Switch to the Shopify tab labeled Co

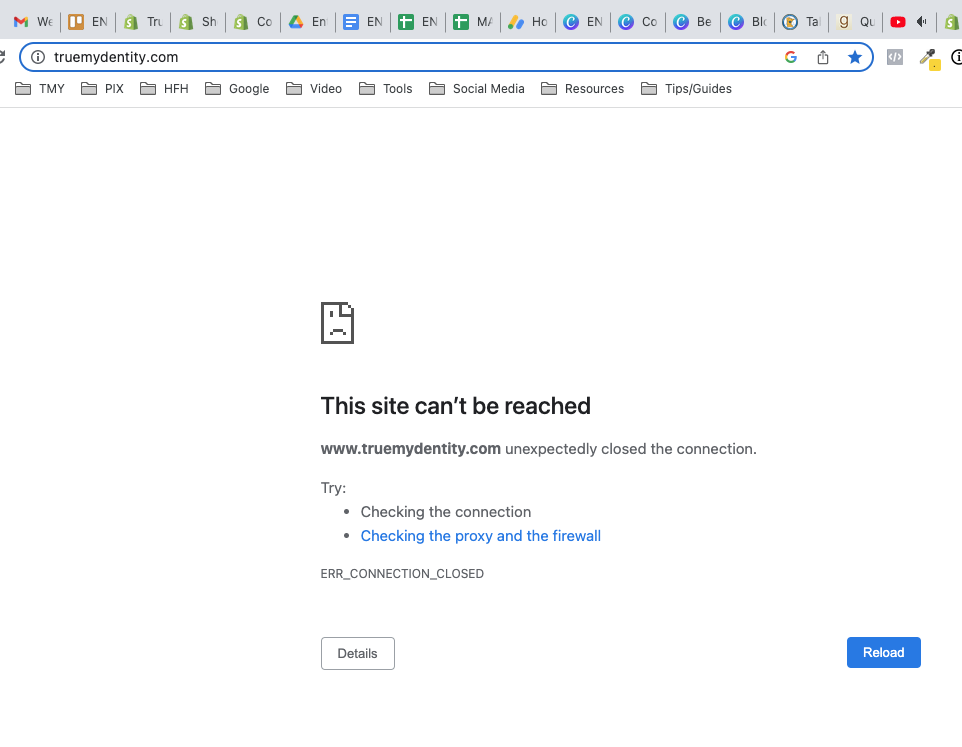tap(253, 22)
